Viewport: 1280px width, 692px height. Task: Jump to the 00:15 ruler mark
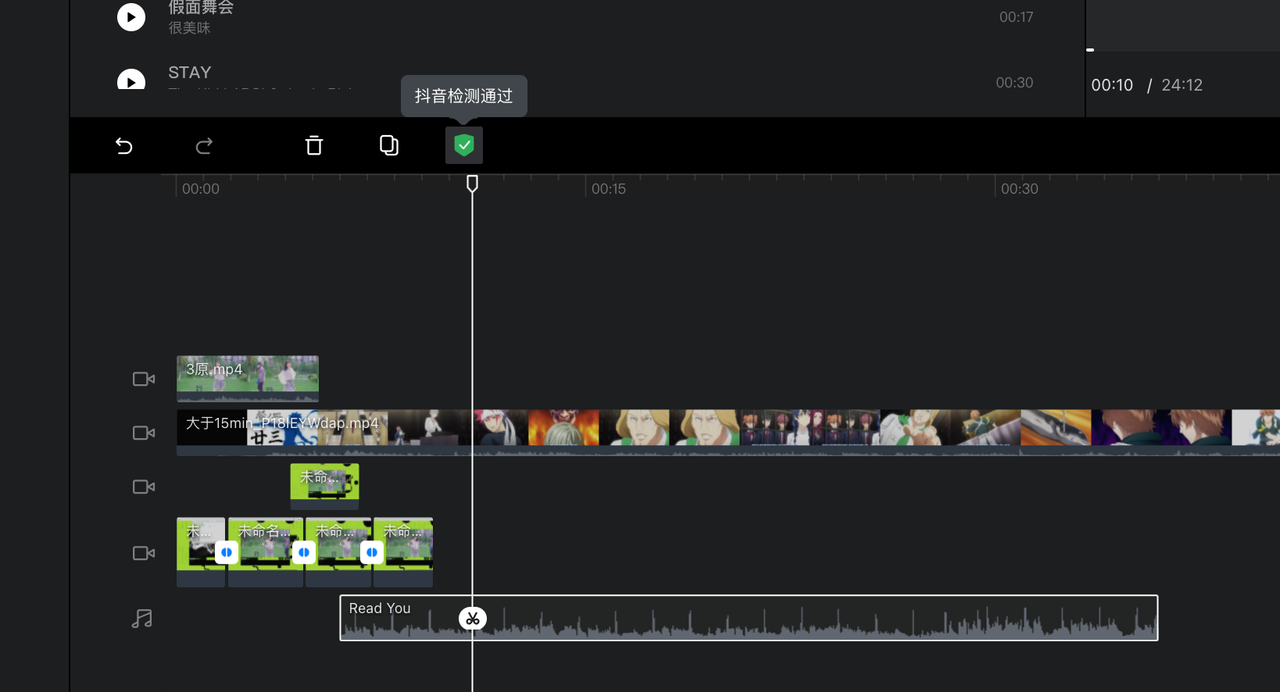click(x=609, y=189)
